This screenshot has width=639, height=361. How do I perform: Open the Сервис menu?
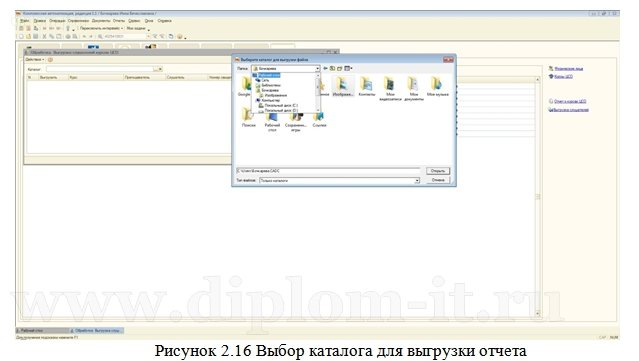click(x=134, y=21)
